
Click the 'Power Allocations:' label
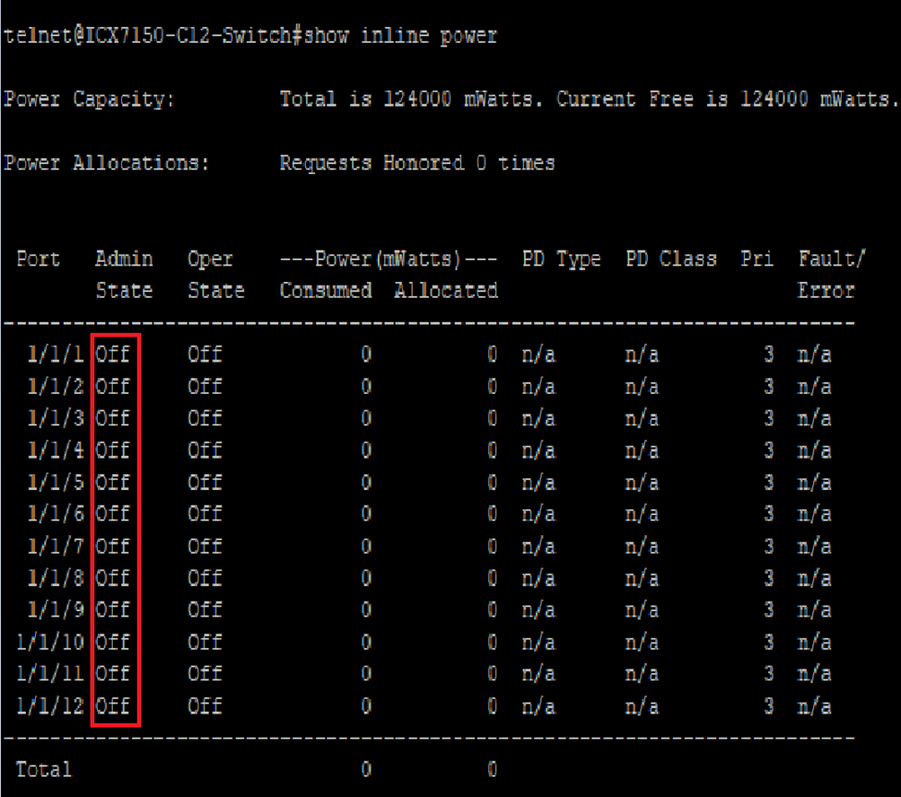[106, 163]
